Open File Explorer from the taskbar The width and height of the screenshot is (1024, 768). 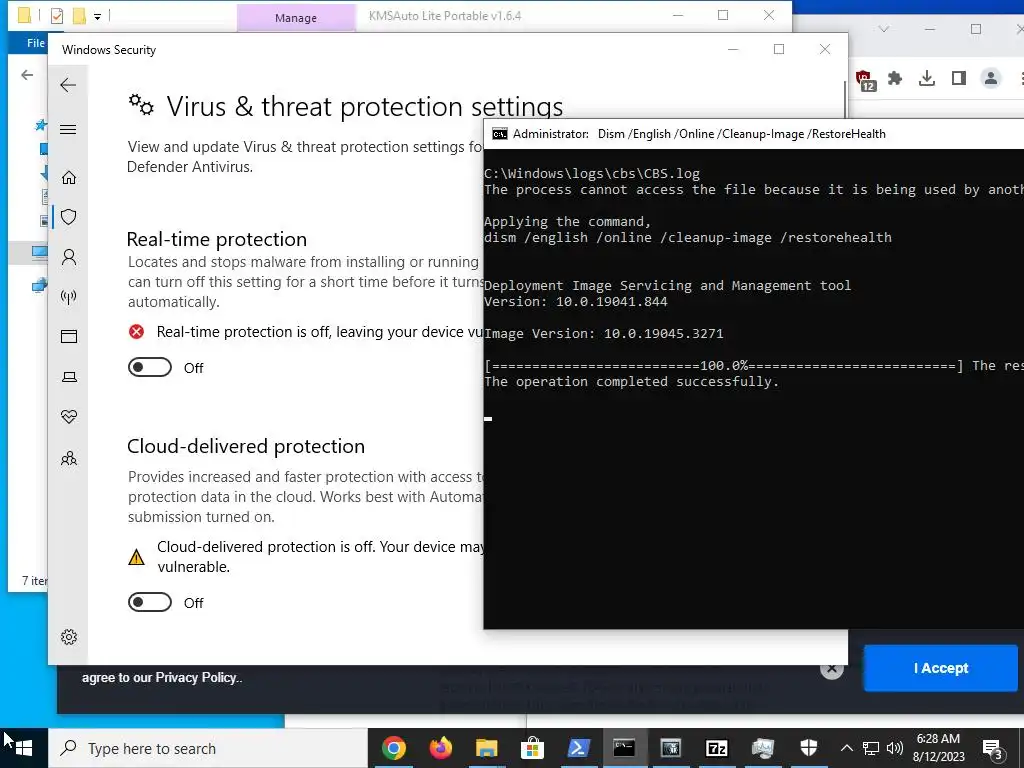pos(487,748)
